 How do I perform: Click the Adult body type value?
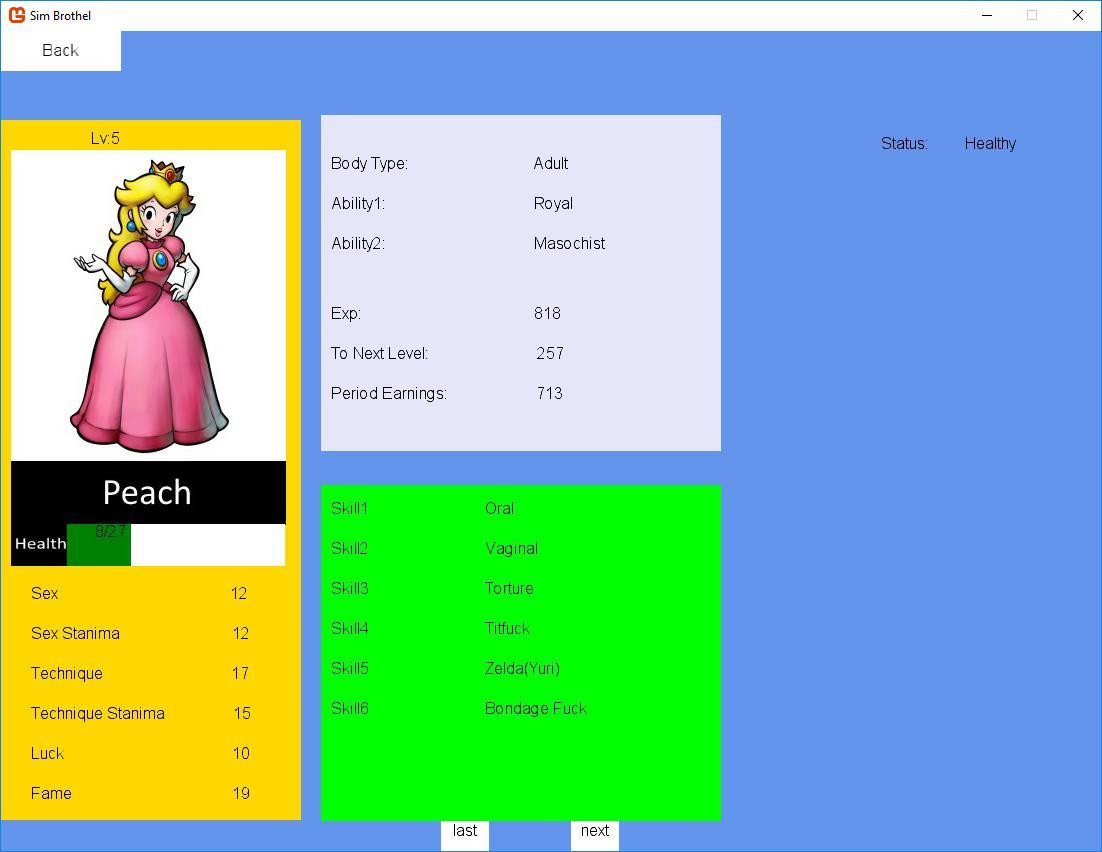coord(550,164)
